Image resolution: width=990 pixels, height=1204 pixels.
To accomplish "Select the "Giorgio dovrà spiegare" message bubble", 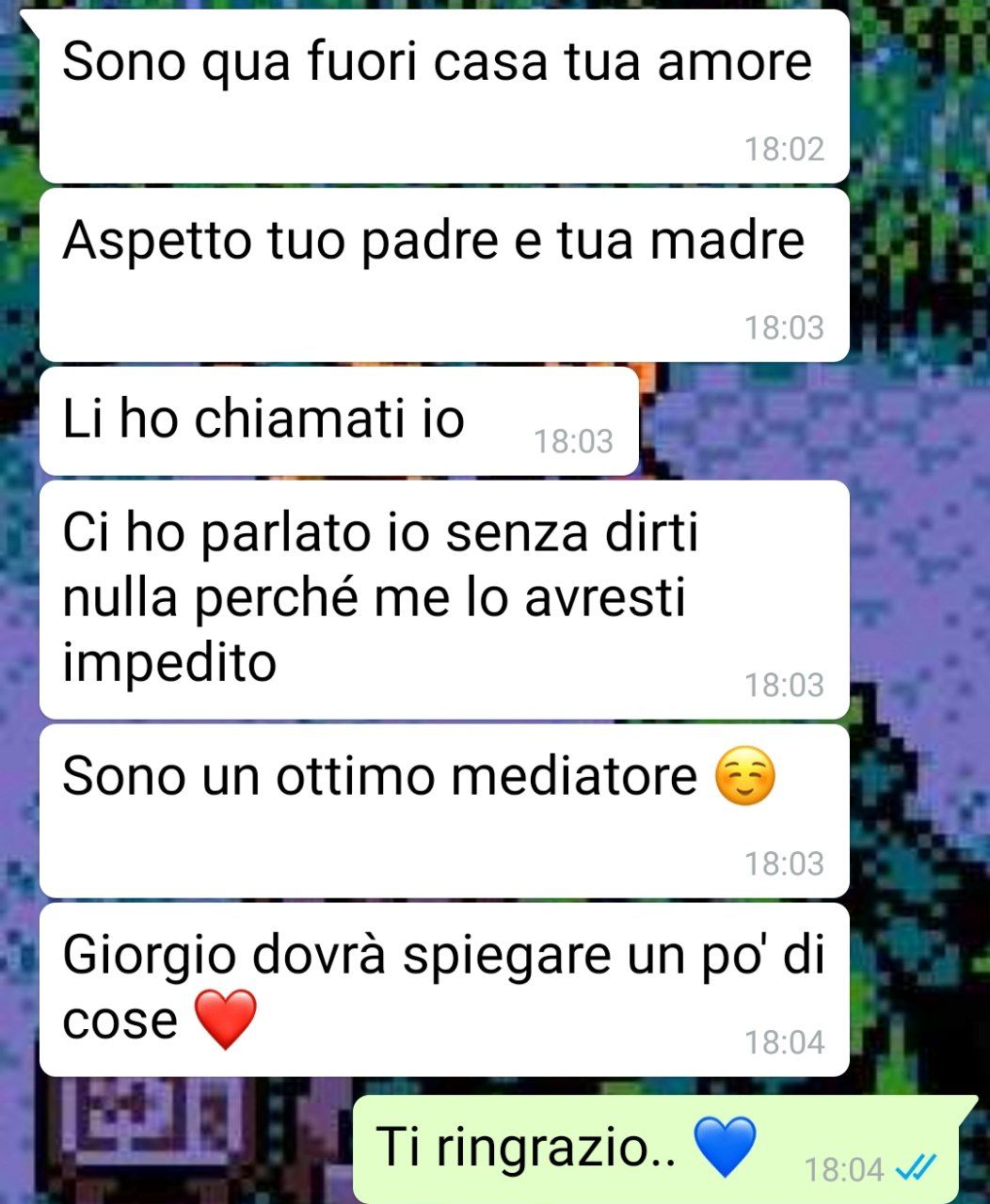I will click(444, 990).
